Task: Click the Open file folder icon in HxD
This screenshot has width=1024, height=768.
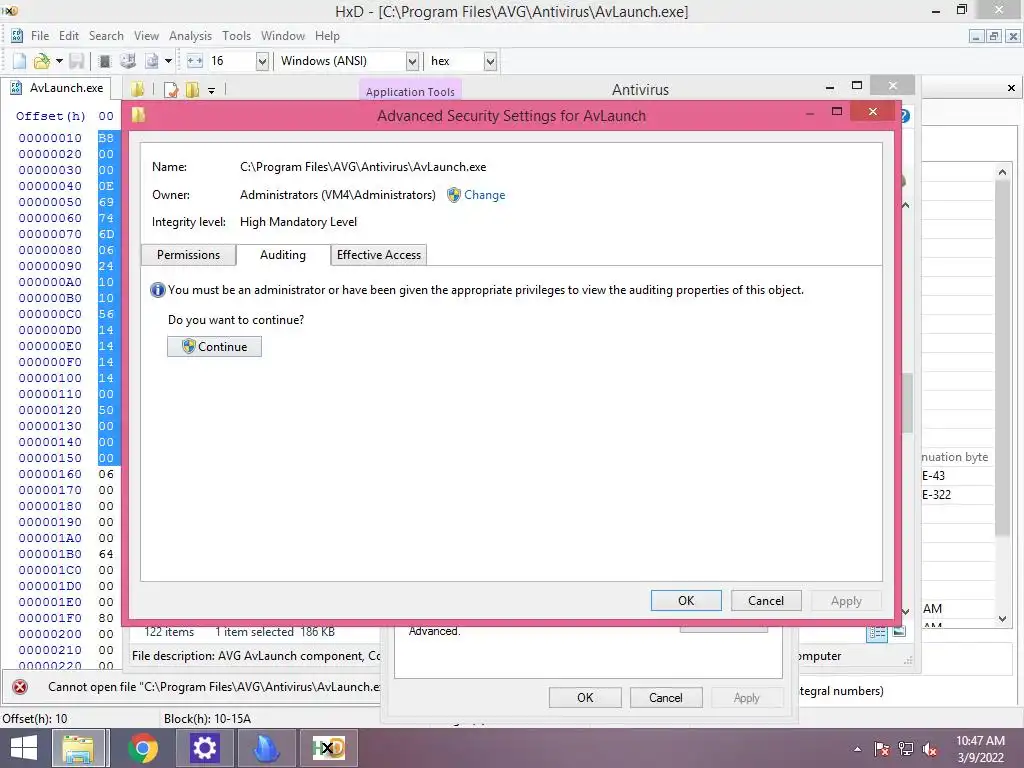Action: pos(41,61)
